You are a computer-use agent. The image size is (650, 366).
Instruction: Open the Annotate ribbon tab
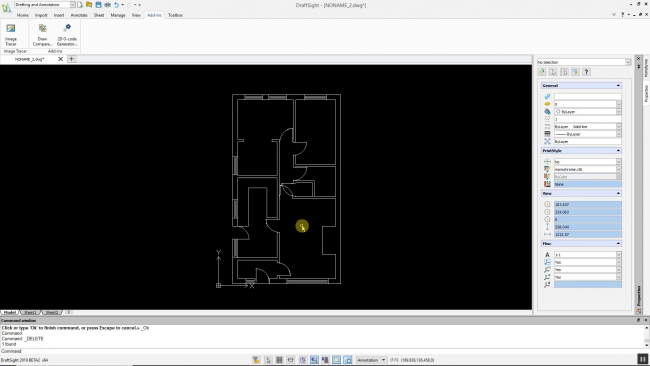point(79,15)
